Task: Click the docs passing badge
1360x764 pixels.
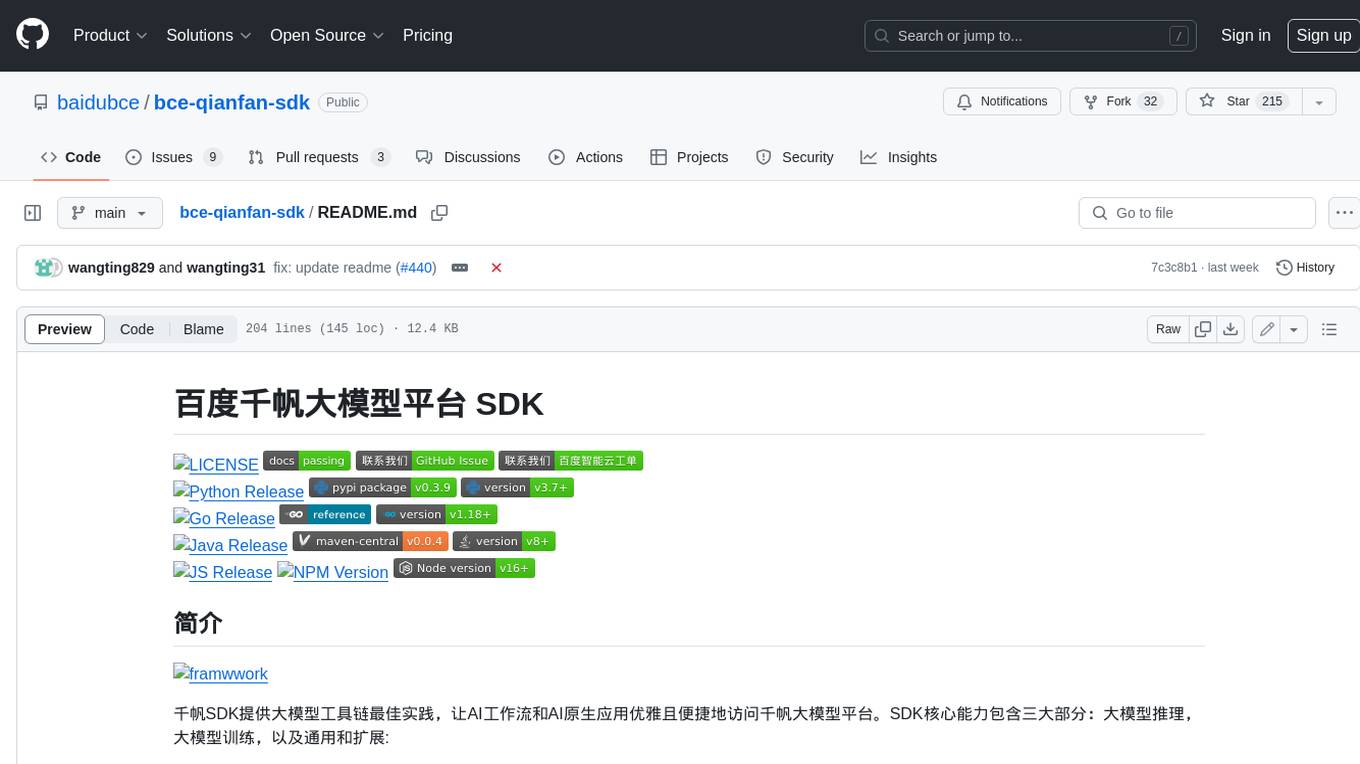Action: click(307, 460)
